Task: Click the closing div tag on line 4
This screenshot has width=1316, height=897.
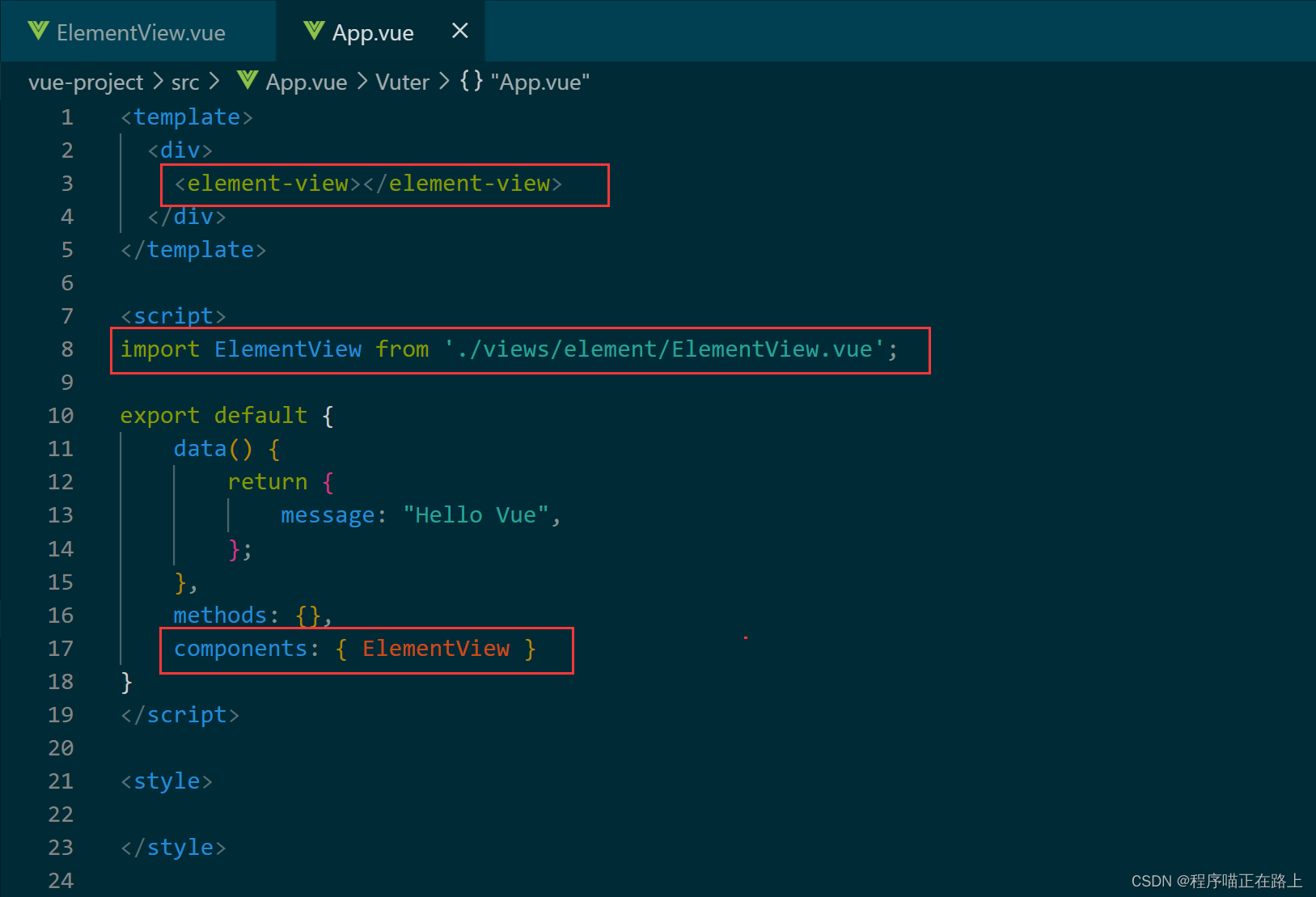Action: pyautogui.click(x=187, y=217)
